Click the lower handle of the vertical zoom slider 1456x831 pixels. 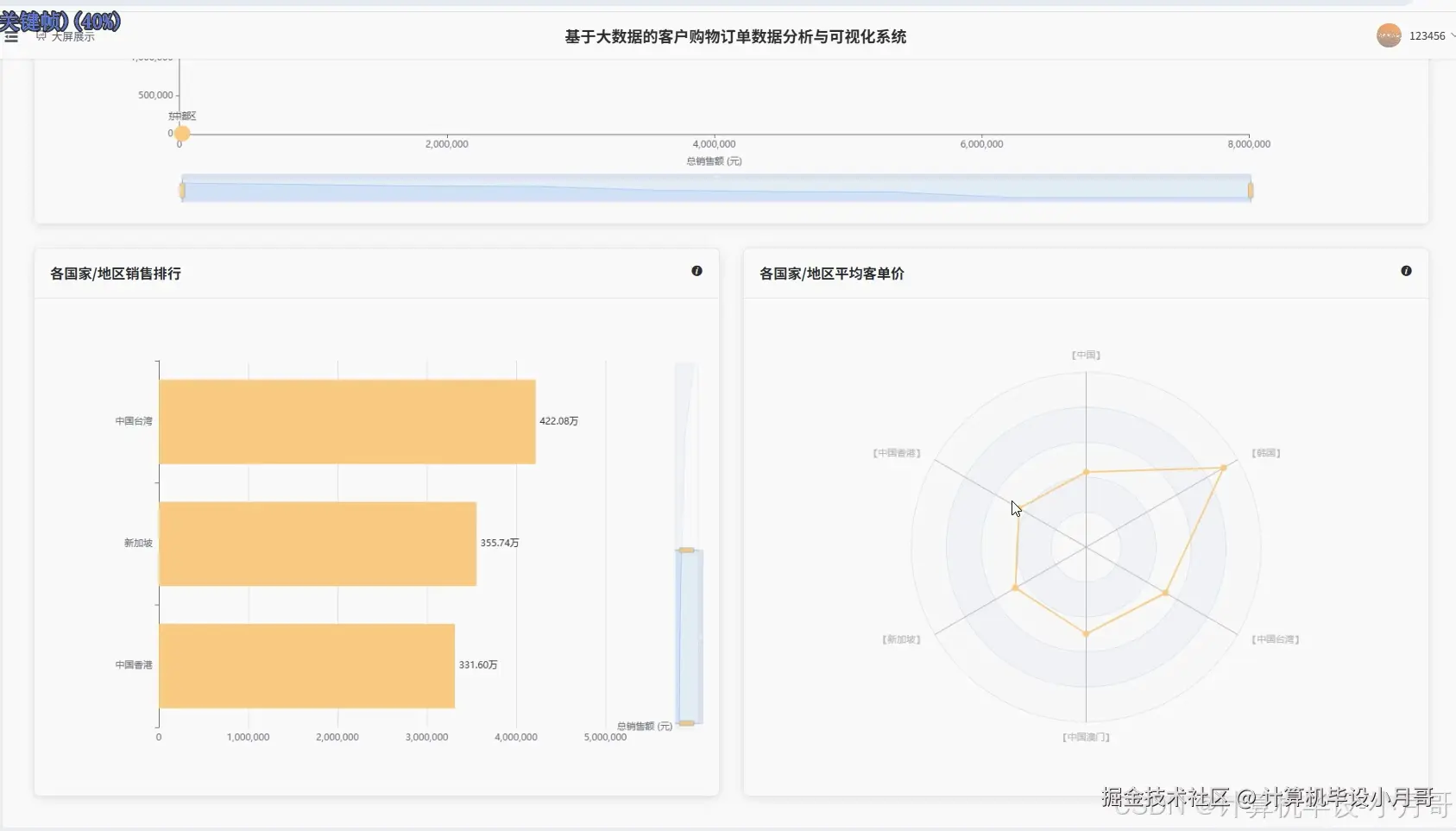pyautogui.click(x=686, y=723)
